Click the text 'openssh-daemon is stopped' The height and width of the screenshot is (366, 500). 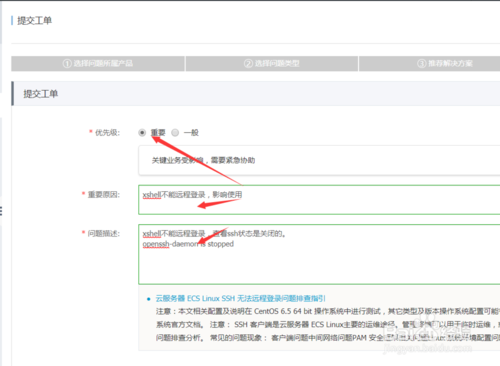pyautogui.click(x=188, y=244)
